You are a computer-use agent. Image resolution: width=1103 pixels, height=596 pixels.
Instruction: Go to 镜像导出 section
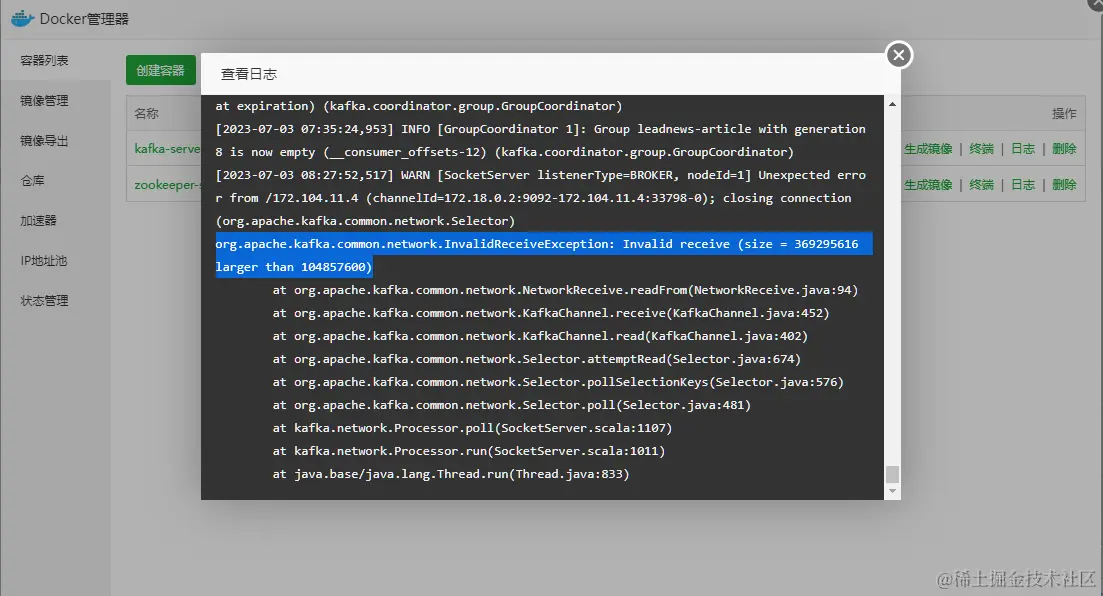pyautogui.click(x=45, y=141)
